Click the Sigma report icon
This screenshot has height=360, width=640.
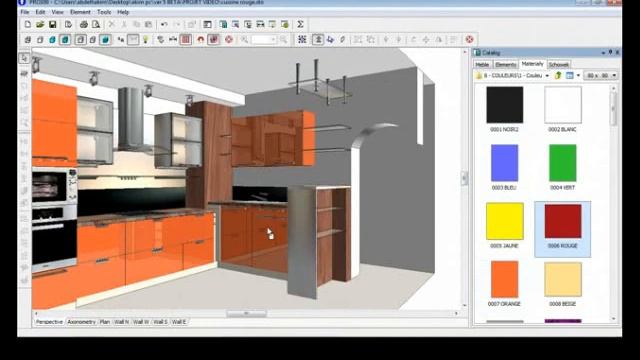[300, 24]
